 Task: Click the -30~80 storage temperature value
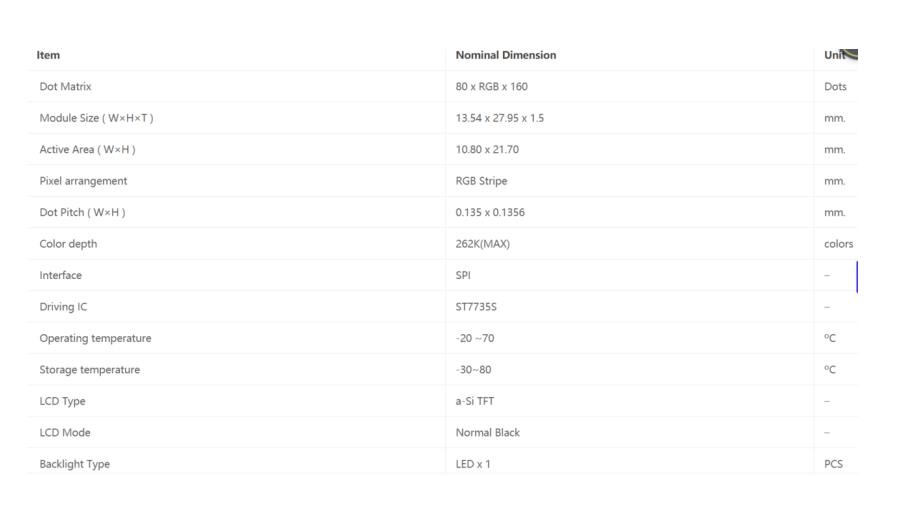[473, 369]
